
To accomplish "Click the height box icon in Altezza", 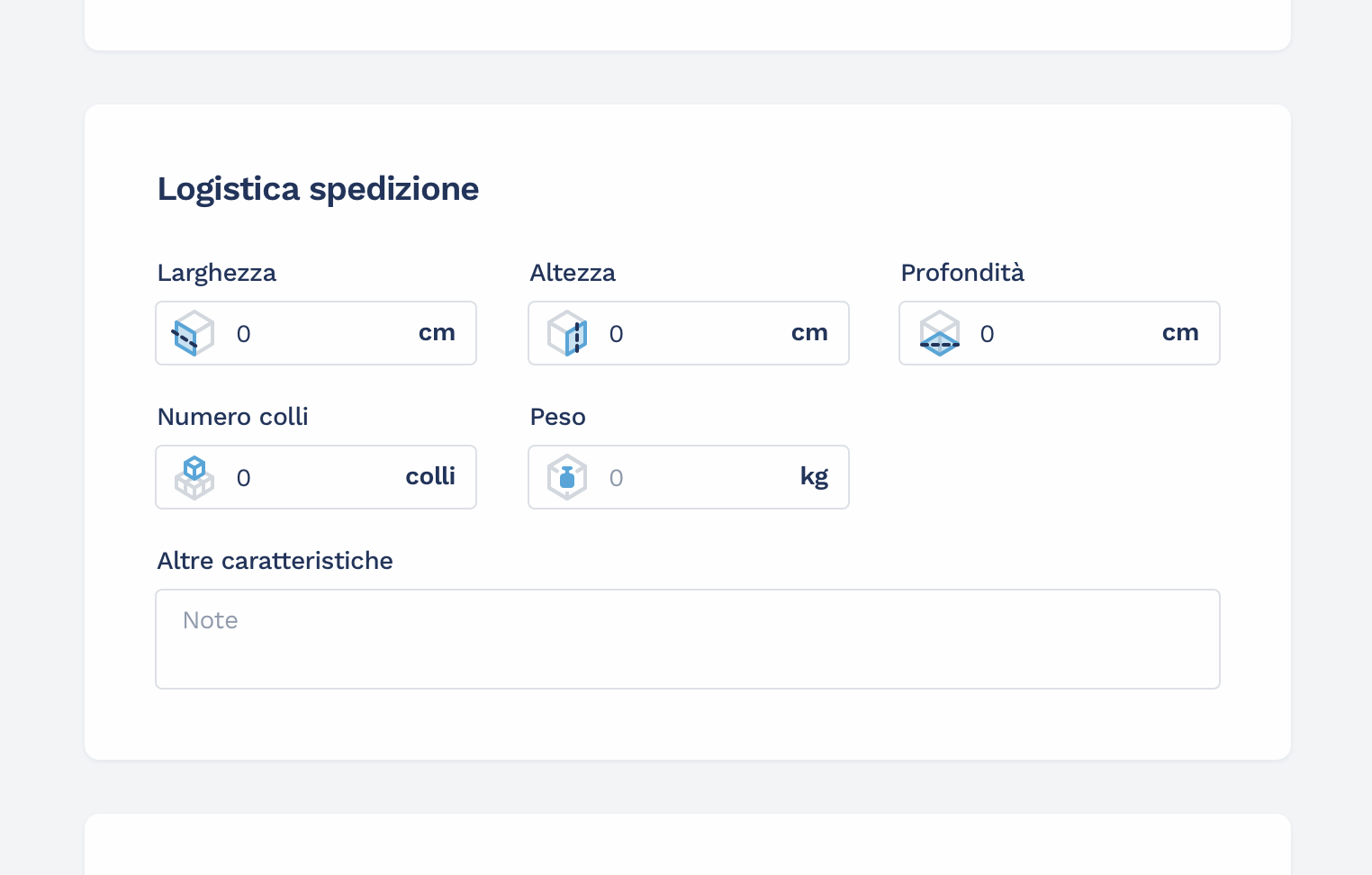I will coord(567,333).
